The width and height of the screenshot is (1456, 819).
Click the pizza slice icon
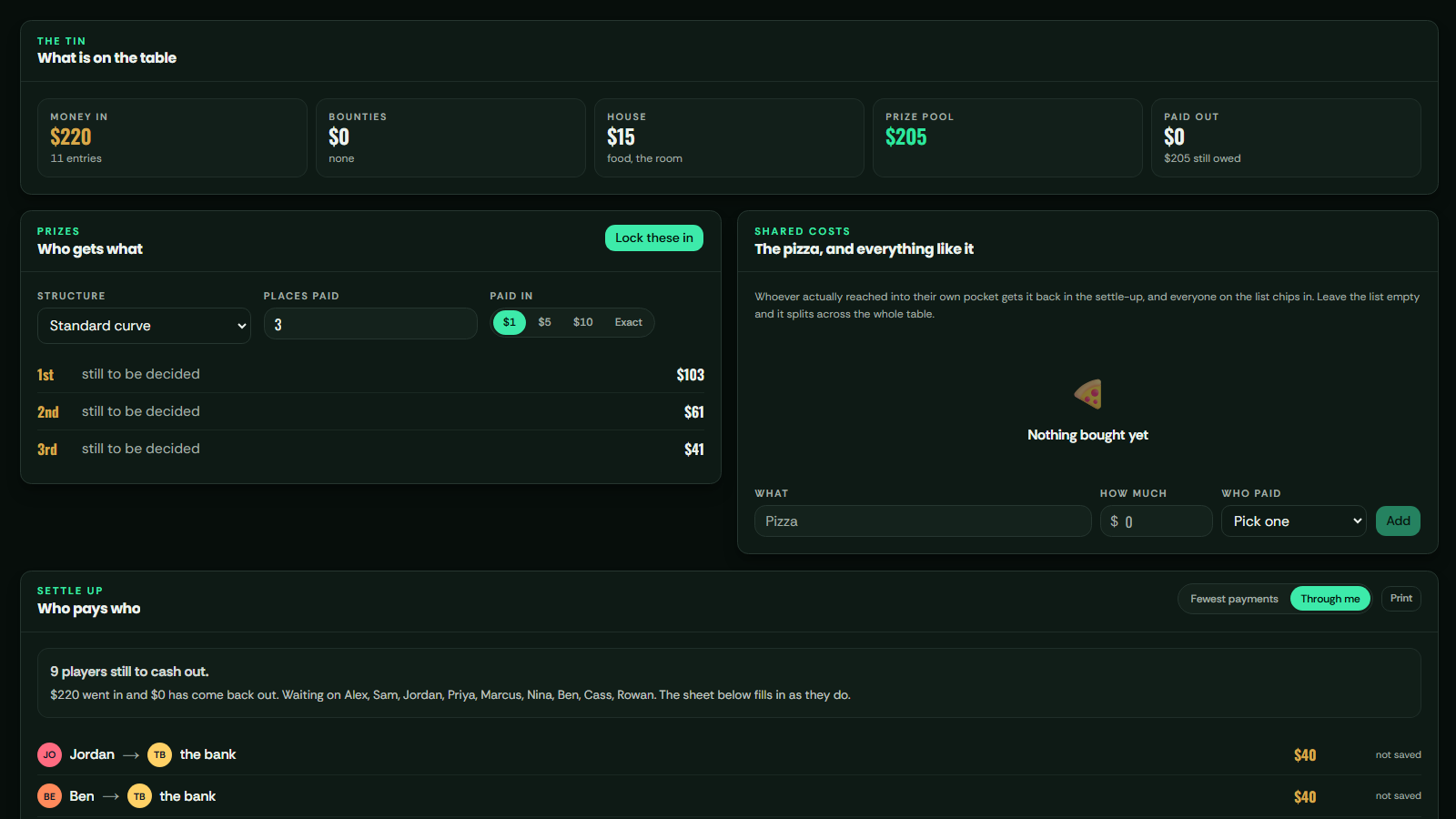coord(1087,394)
